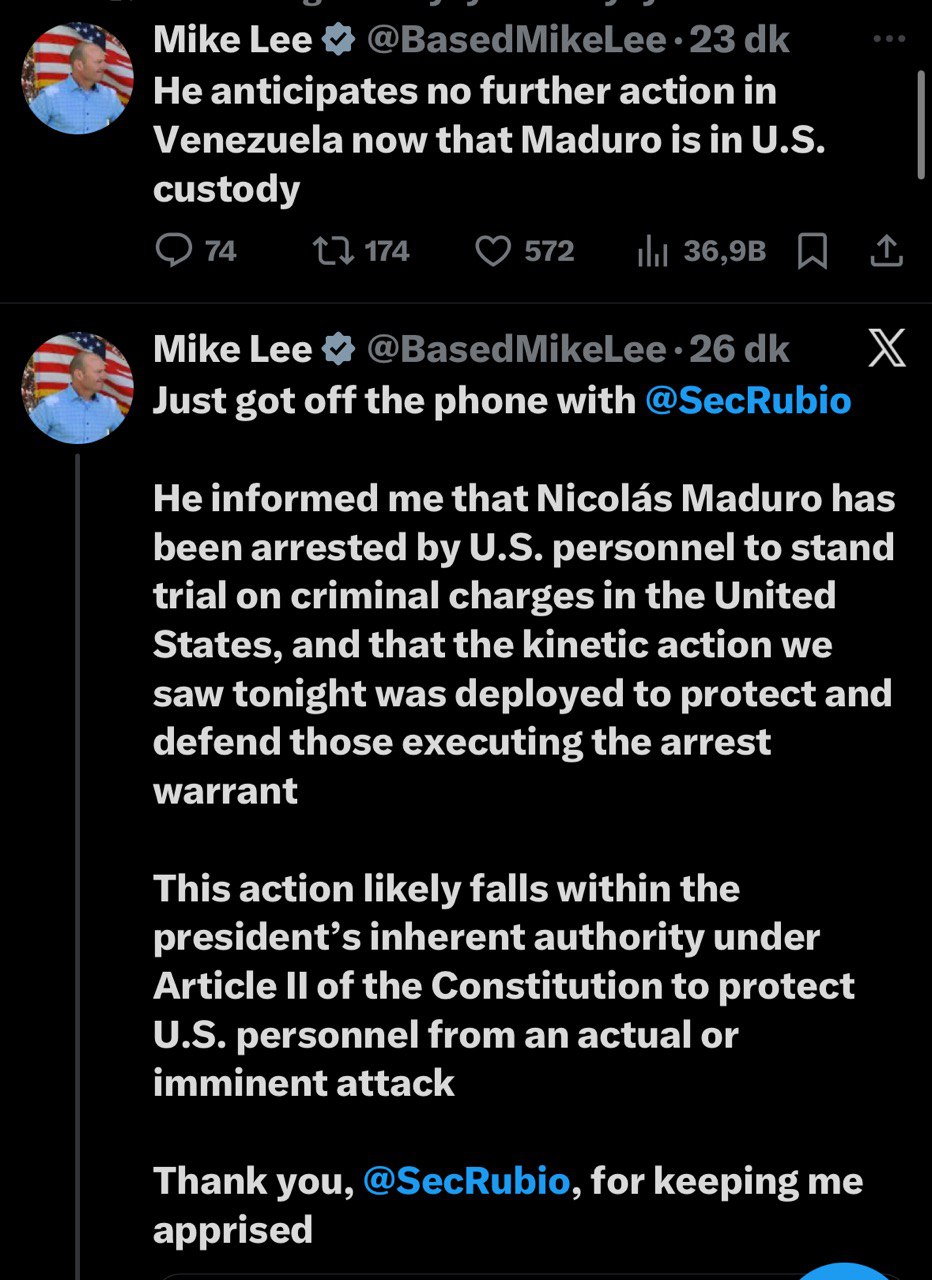Viewport: 932px width, 1280px height.
Task: Tap the share icon on first tweet
Action: point(885,252)
